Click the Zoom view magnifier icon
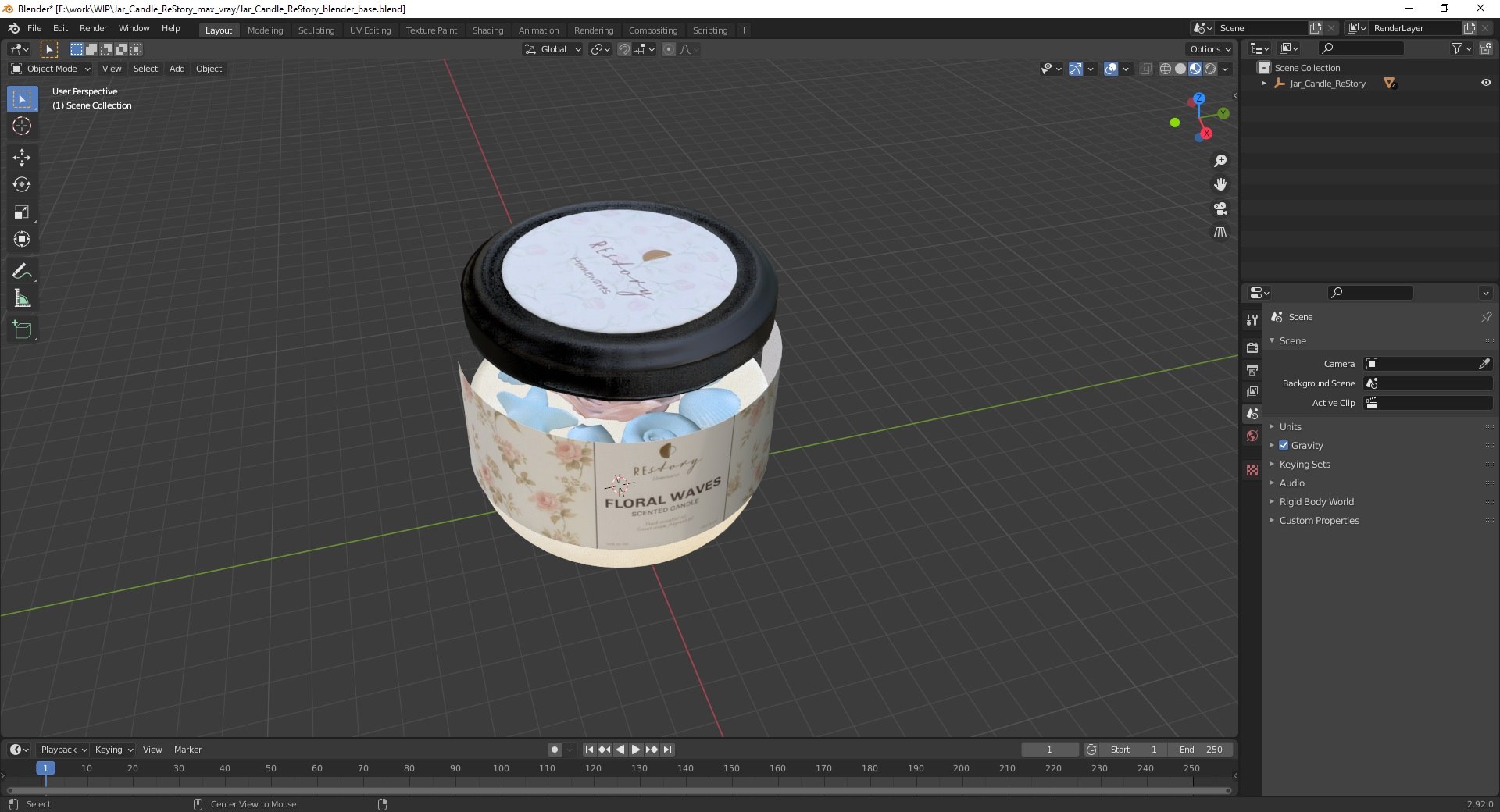The image size is (1500, 812). pyautogui.click(x=1220, y=161)
